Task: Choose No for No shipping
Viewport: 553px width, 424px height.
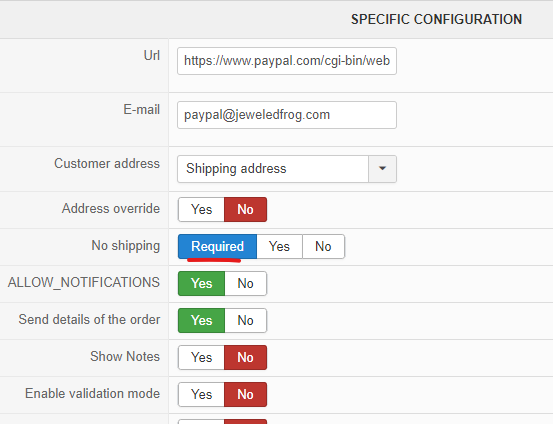Action: click(x=323, y=247)
